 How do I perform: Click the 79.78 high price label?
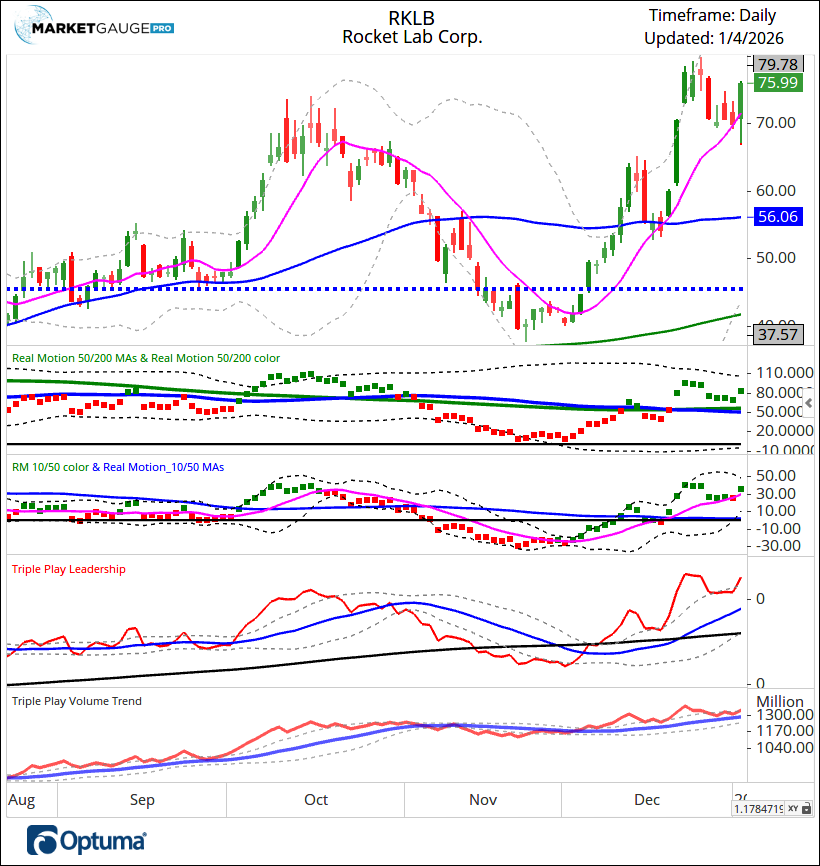pos(777,64)
